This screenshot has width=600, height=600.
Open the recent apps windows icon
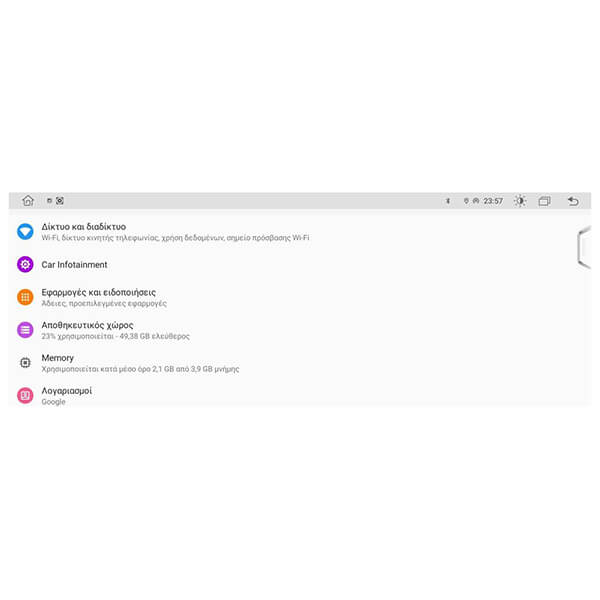[544, 201]
